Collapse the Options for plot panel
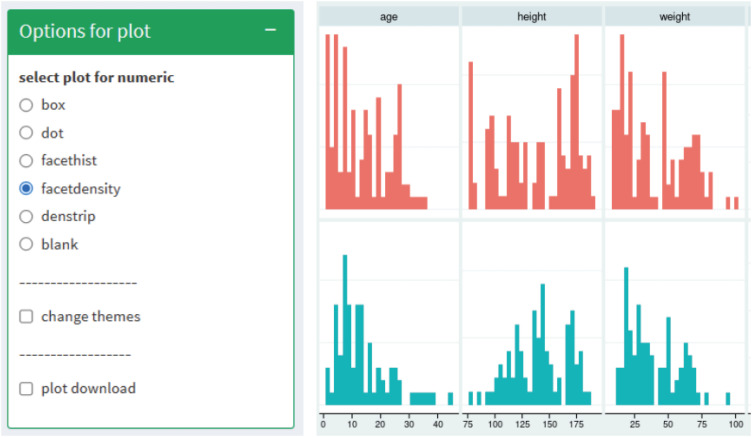 [x=270, y=31]
